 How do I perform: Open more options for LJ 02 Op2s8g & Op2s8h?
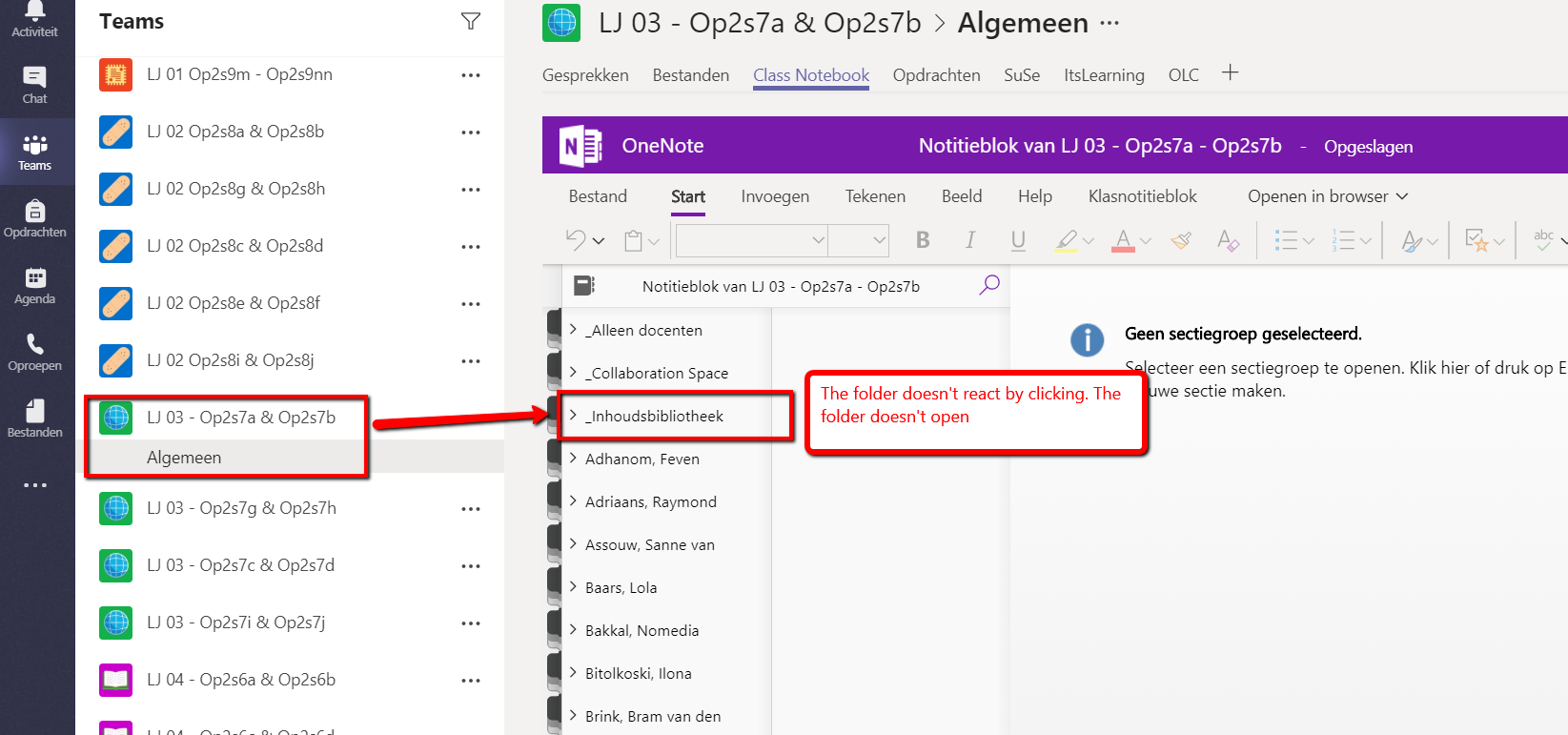tap(471, 190)
